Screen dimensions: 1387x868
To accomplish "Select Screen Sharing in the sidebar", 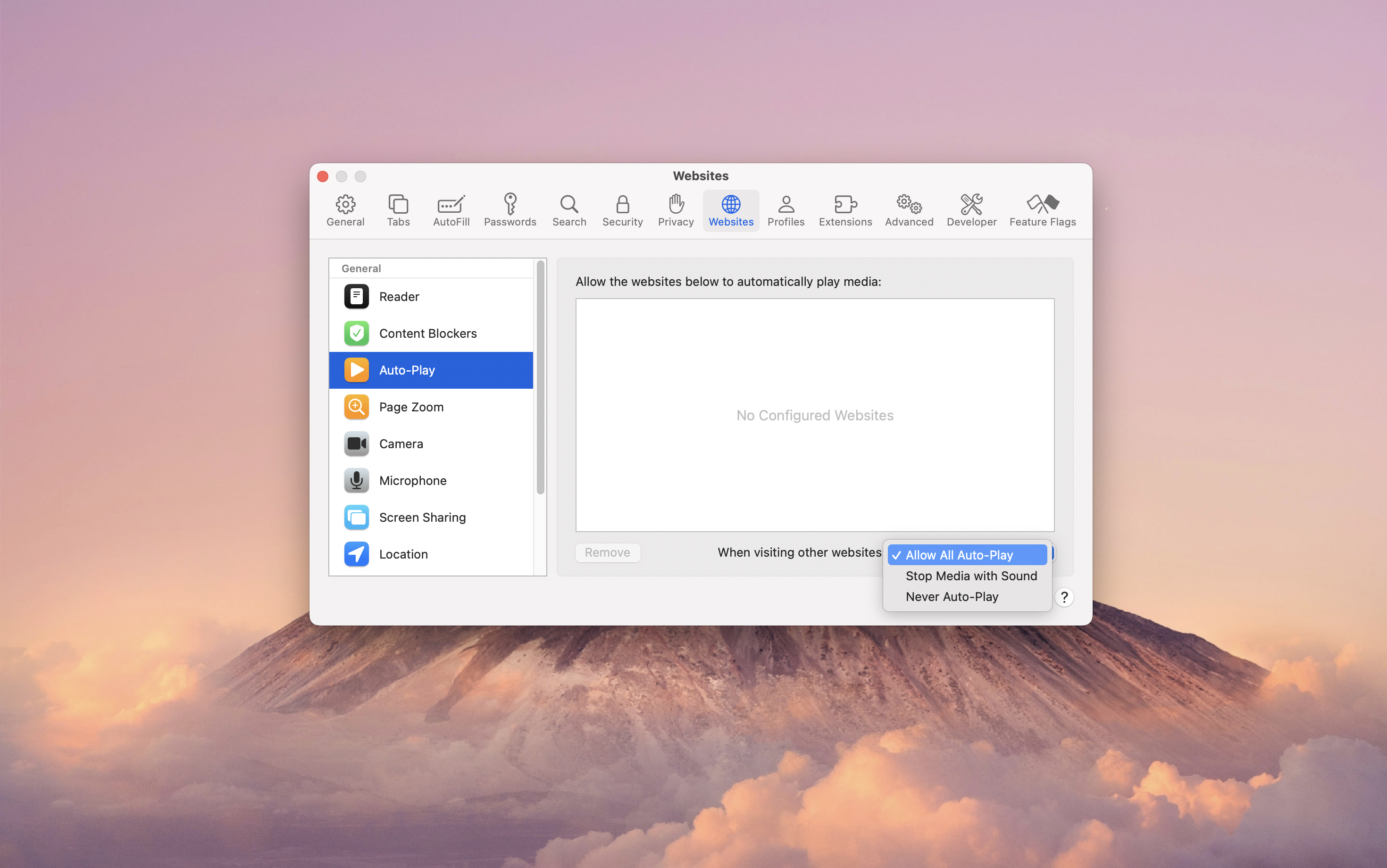I will [x=422, y=517].
